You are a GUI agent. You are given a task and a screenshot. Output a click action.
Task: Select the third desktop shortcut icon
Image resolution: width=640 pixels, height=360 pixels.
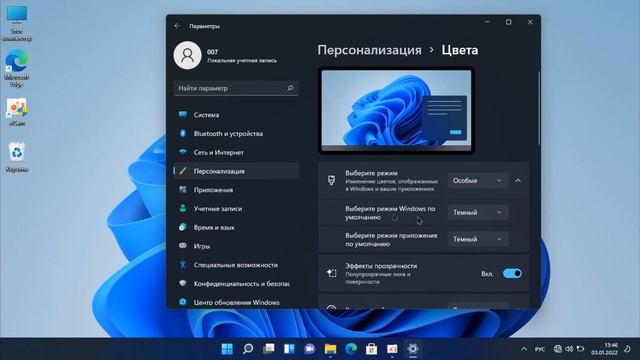click(x=17, y=112)
